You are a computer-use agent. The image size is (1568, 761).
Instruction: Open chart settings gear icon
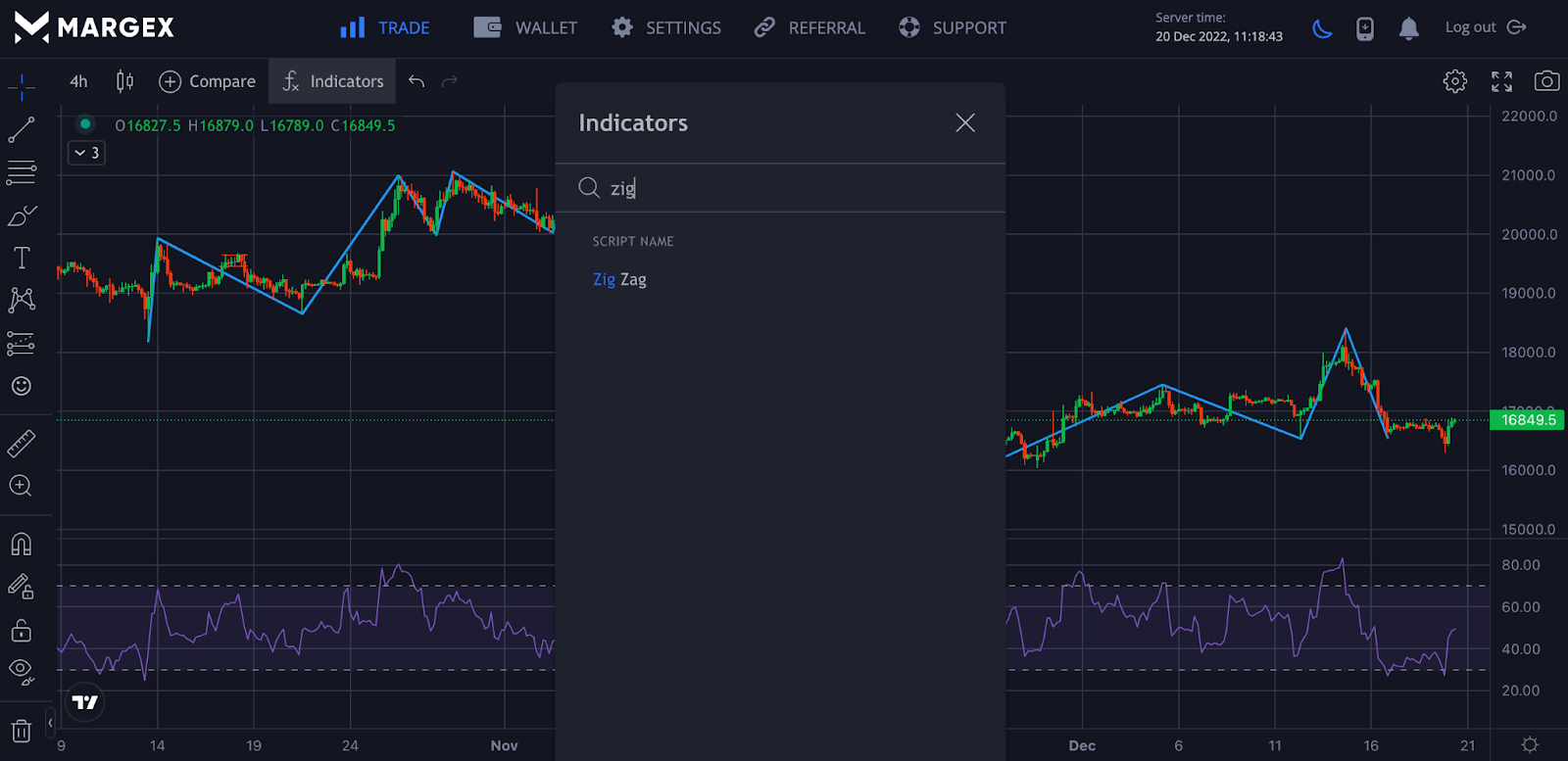click(x=1455, y=81)
